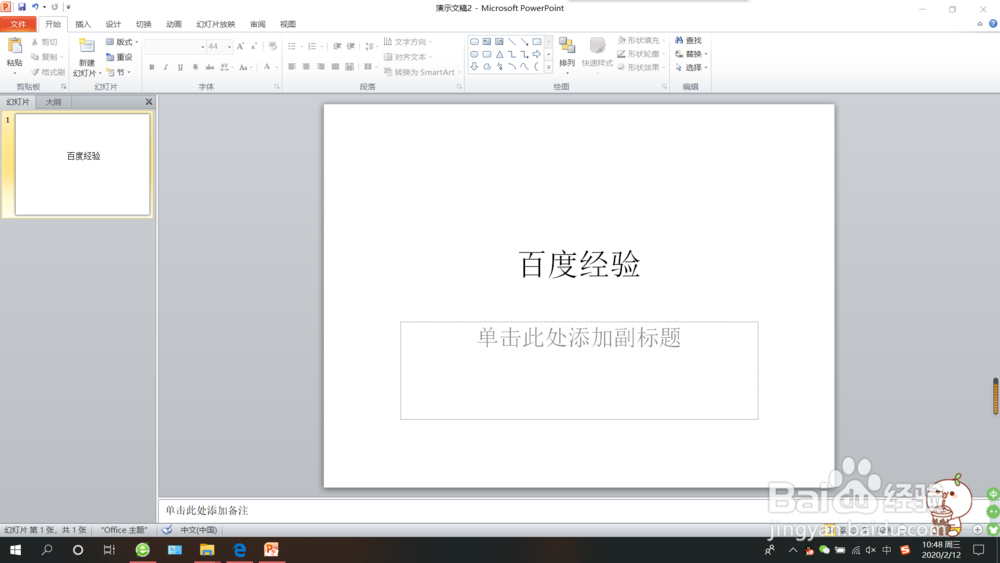Toggle Underline formatting
The height and width of the screenshot is (563, 1000).
coord(180,67)
